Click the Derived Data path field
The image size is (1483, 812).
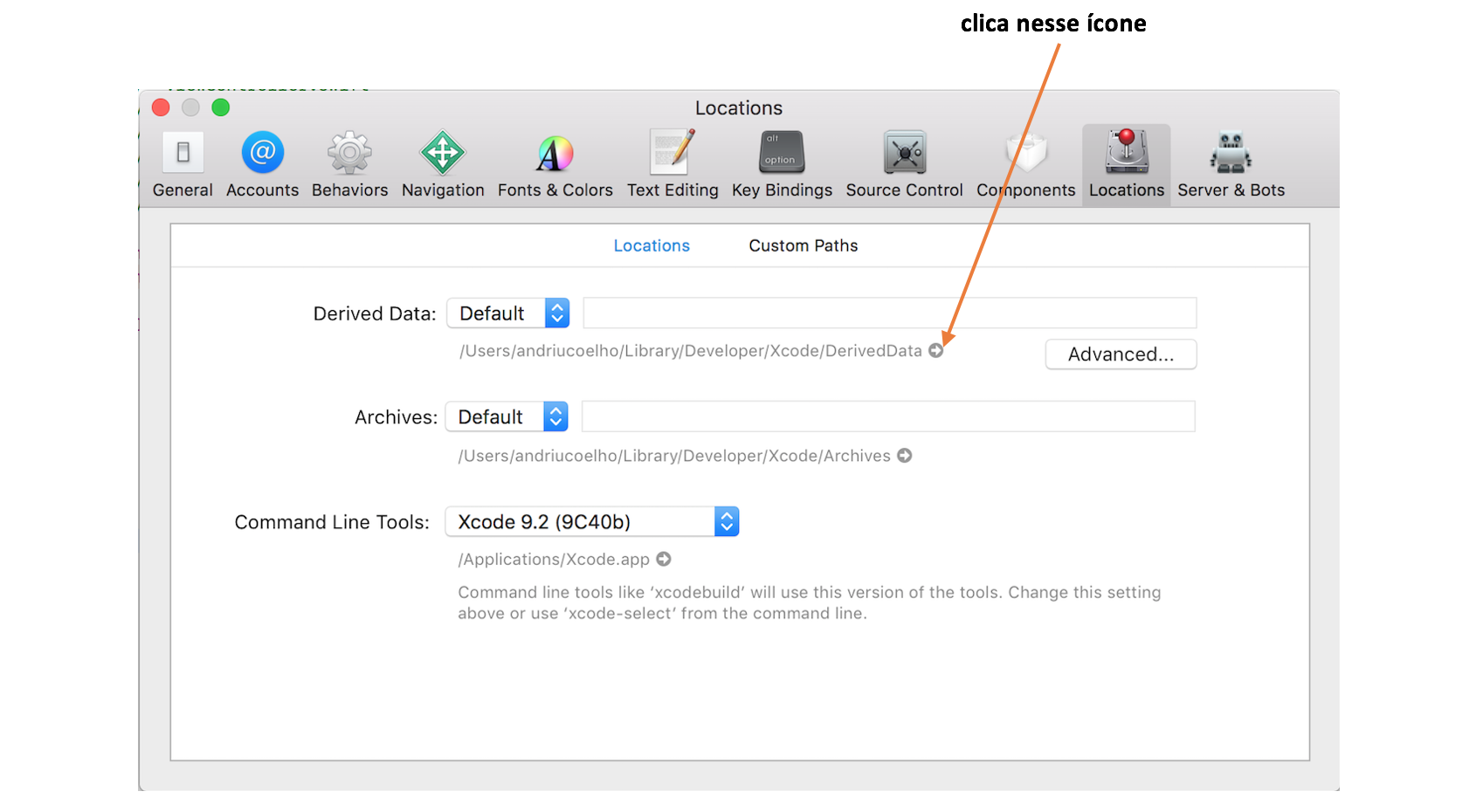tap(890, 313)
